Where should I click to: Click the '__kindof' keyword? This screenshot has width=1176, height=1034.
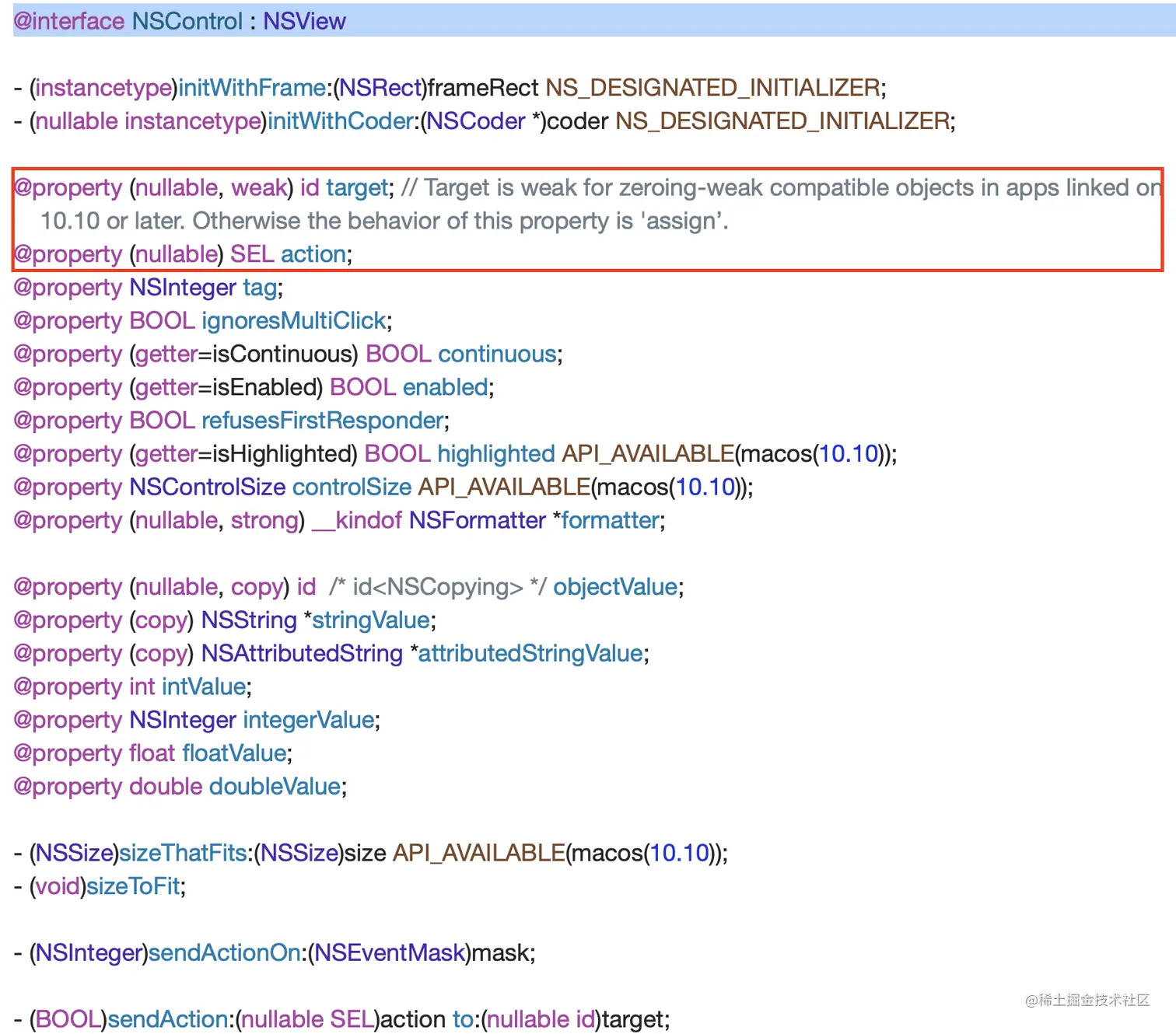(357, 521)
